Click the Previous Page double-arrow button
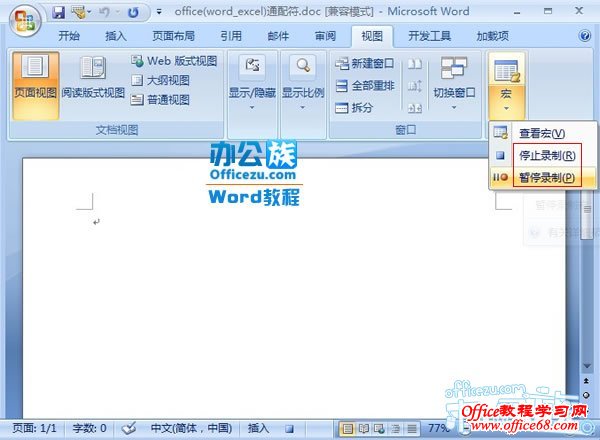This screenshot has width=600, height=440. tap(586, 381)
